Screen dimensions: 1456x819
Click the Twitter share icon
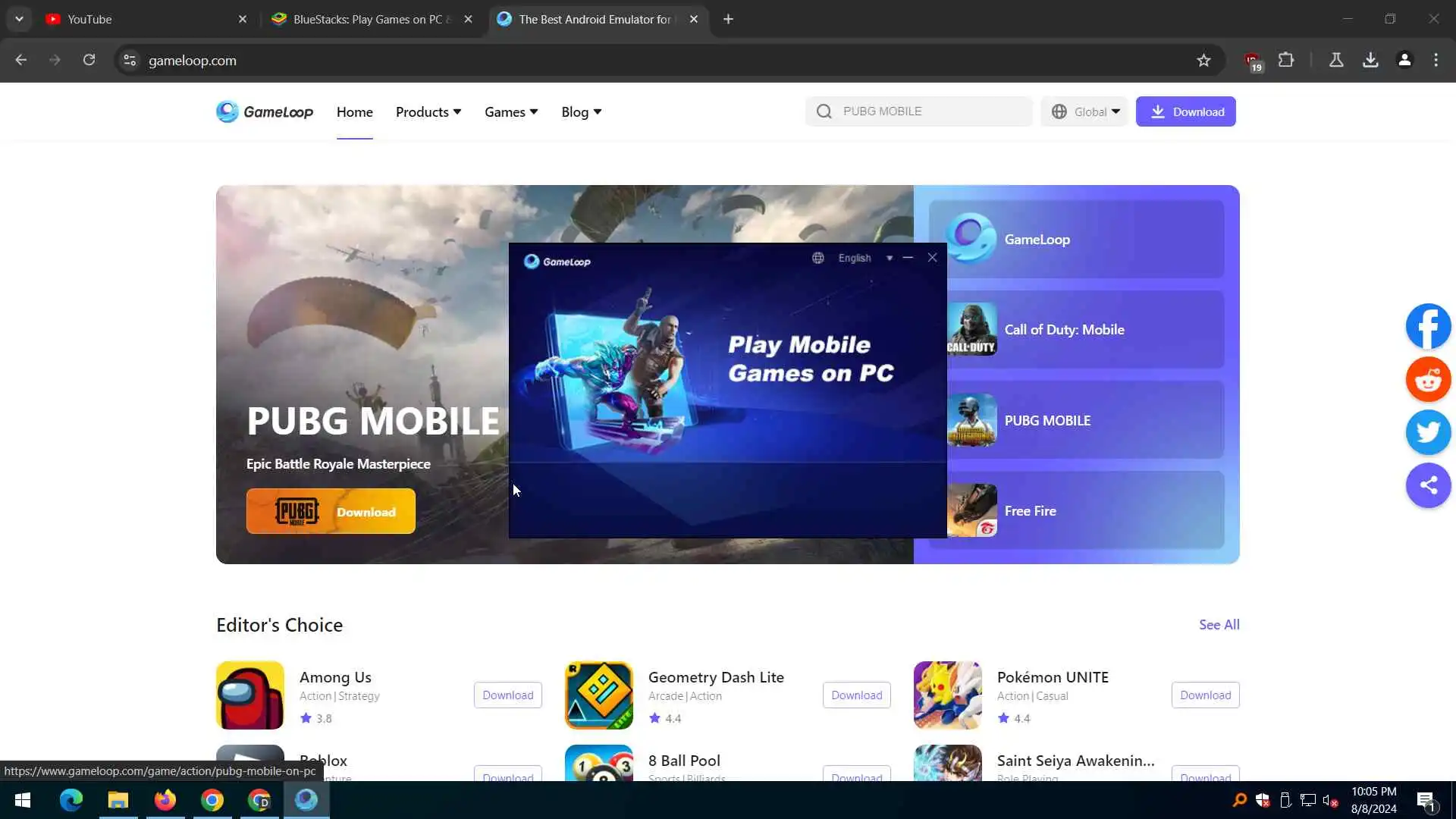tap(1428, 432)
